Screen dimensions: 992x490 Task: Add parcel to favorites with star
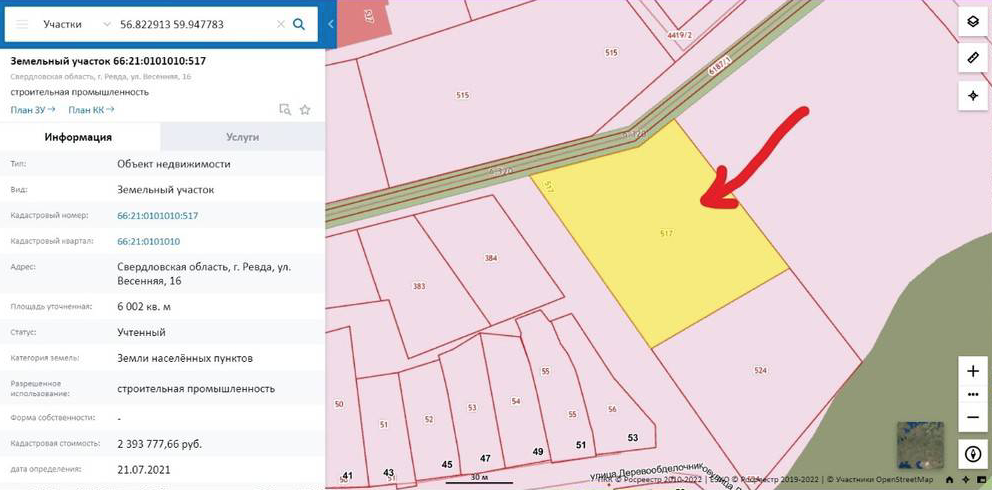tap(305, 109)
